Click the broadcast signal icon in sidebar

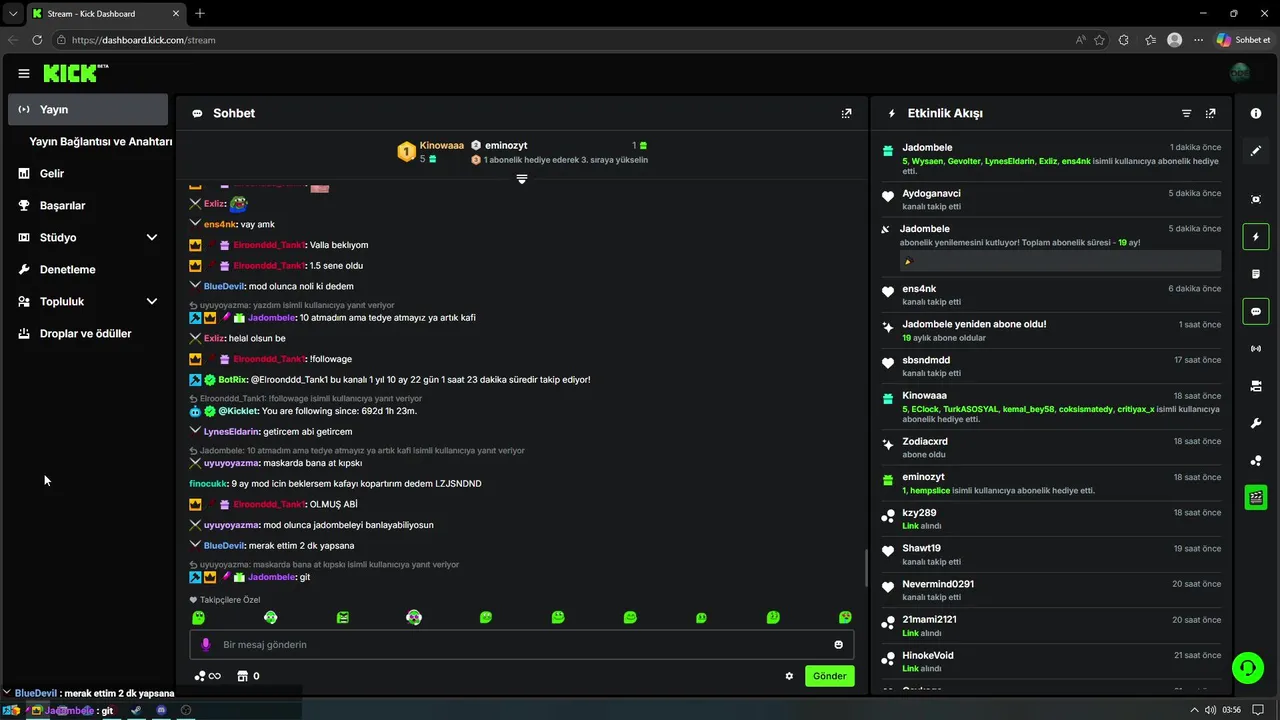[x=1256, y=348]
